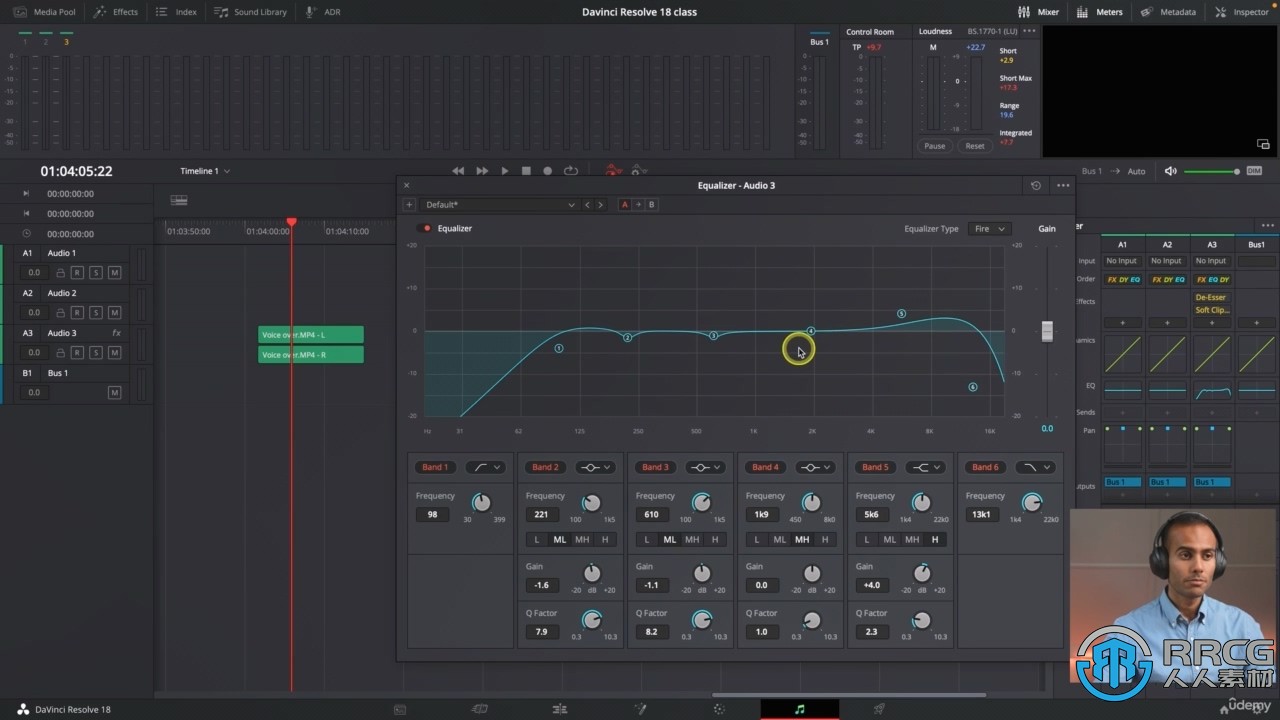Select B comparison state
This screenshot has width=1280, height=720.
(652, 204)
